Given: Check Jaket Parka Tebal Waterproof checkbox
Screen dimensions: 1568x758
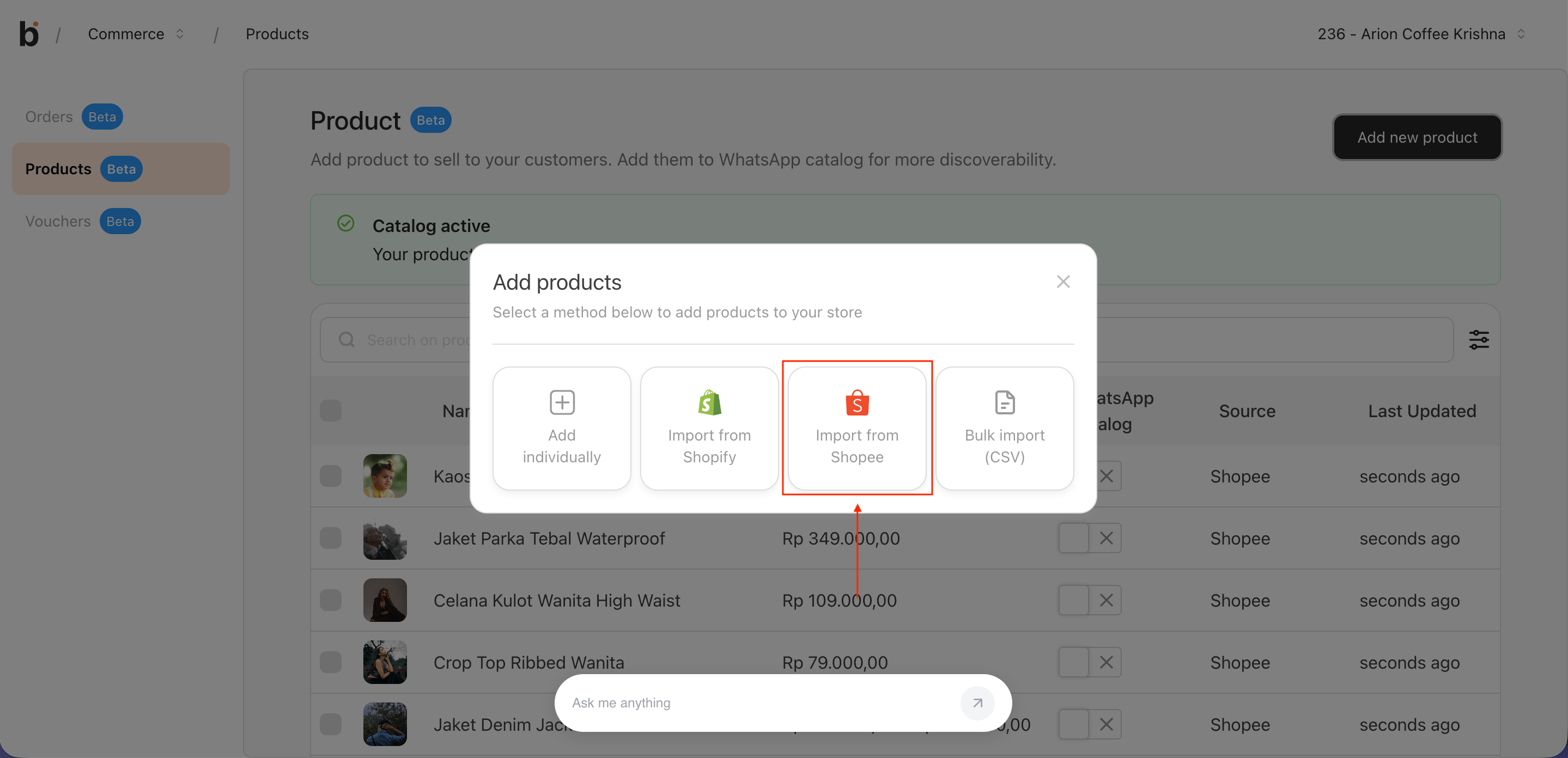Looking at the screenshot, I should pyautogui.click(x=331, y=538).
